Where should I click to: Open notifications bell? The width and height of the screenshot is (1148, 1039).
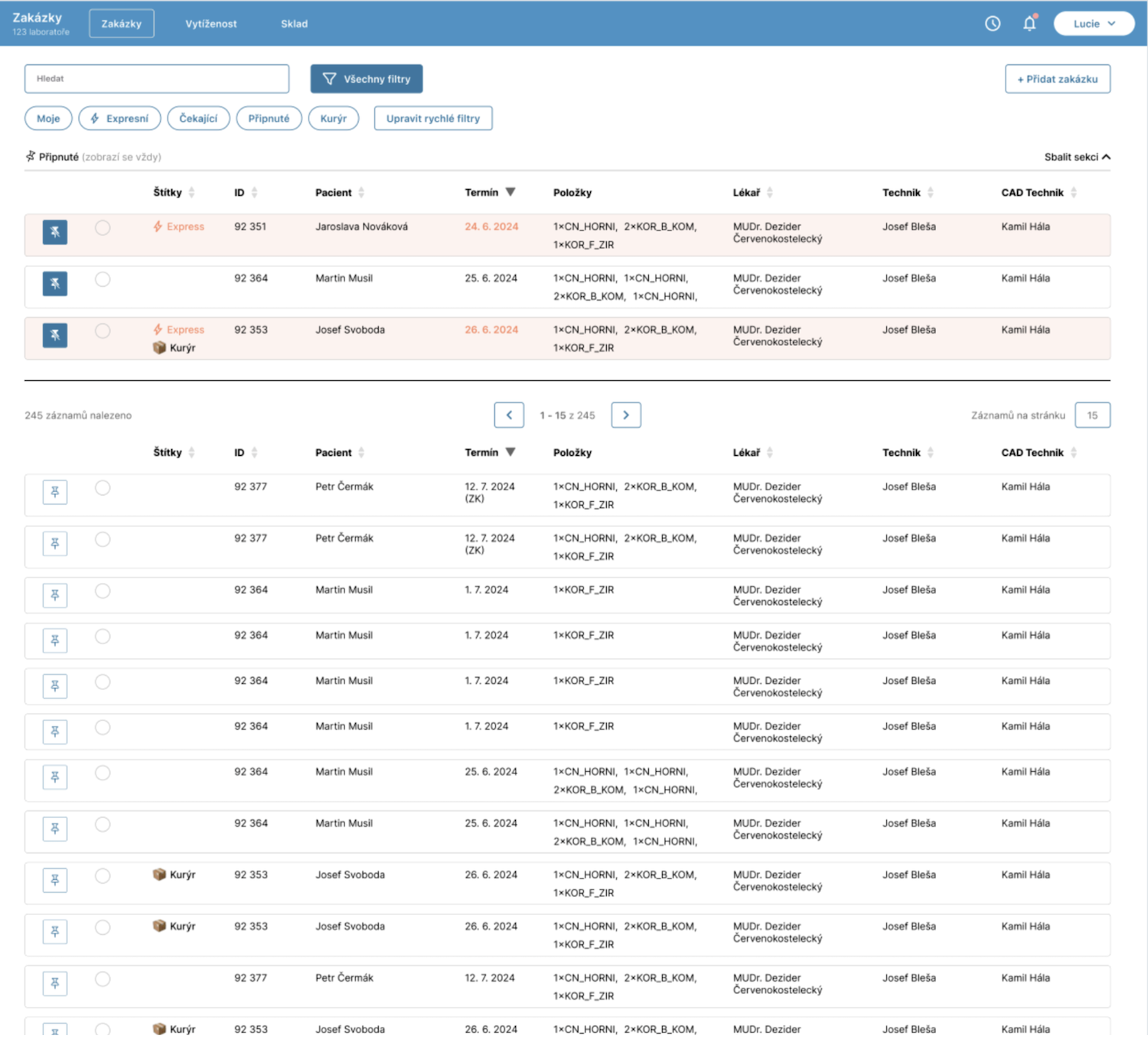tap(1029, 24)
